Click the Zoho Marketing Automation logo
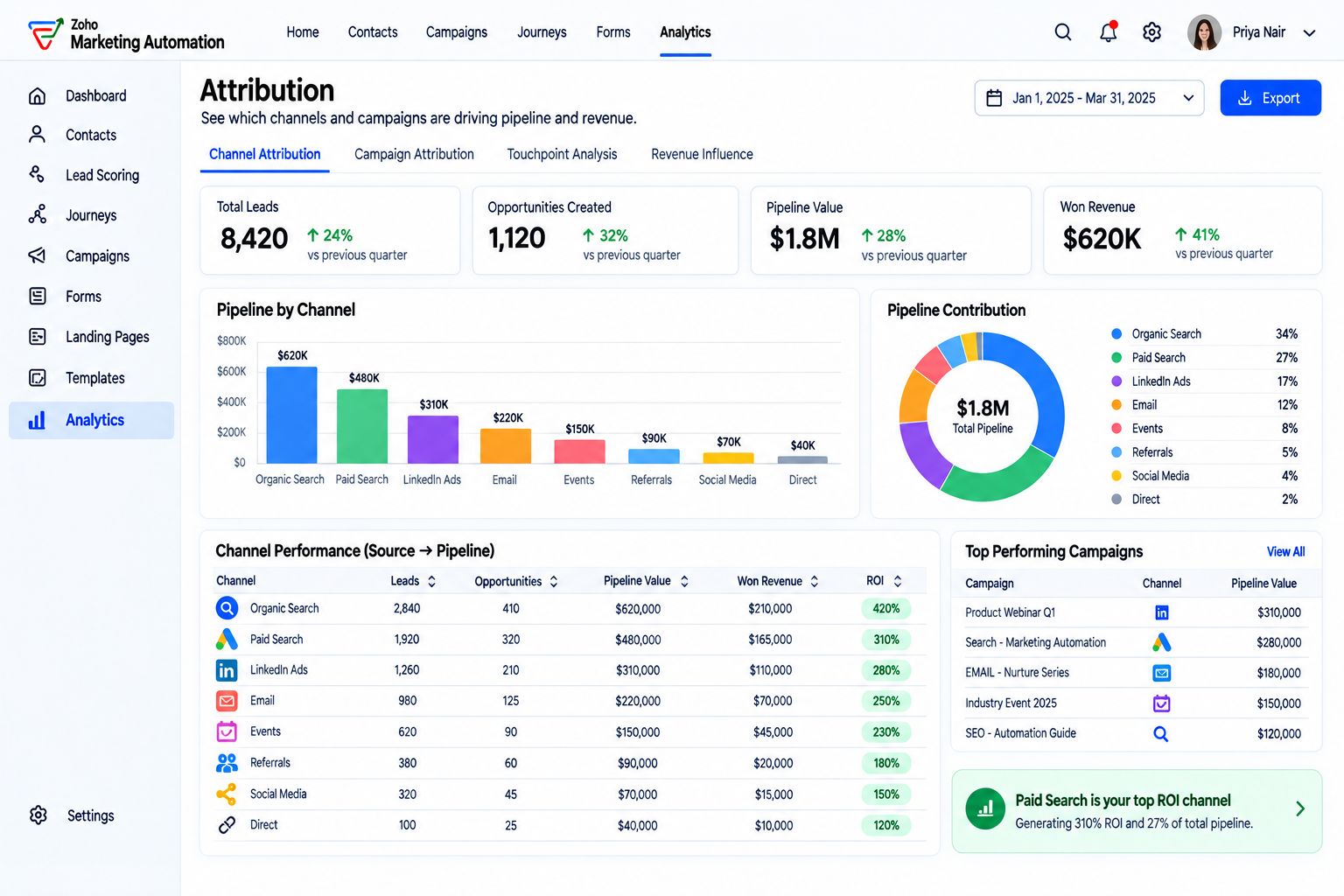 click(126, 34)
